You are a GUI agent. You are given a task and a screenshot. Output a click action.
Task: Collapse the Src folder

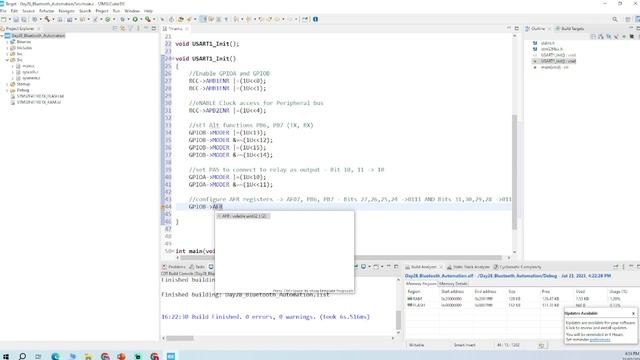click(7, 60)
